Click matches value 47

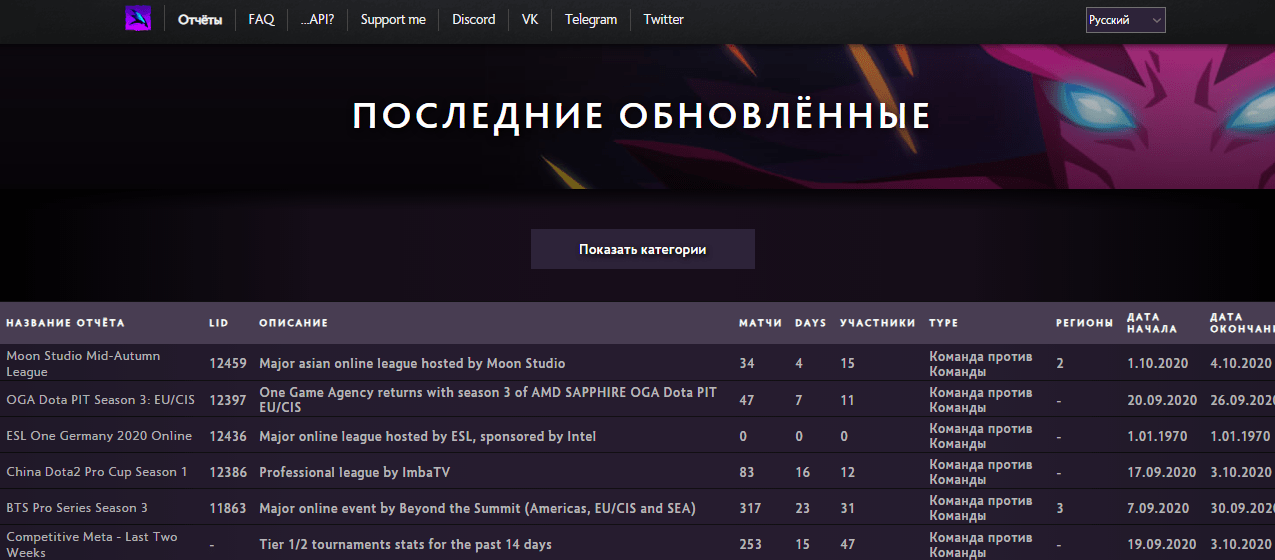[747, 400]
